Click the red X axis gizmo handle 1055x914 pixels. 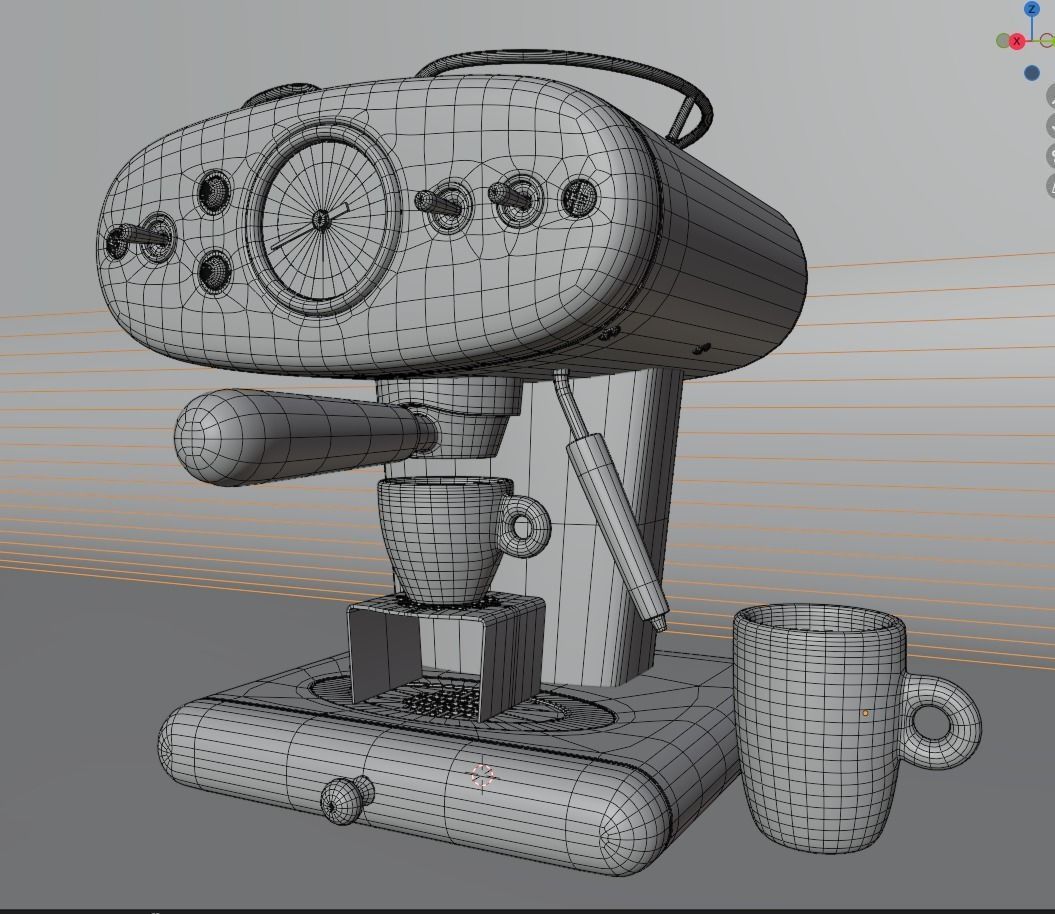click(x=1017, y=42)
